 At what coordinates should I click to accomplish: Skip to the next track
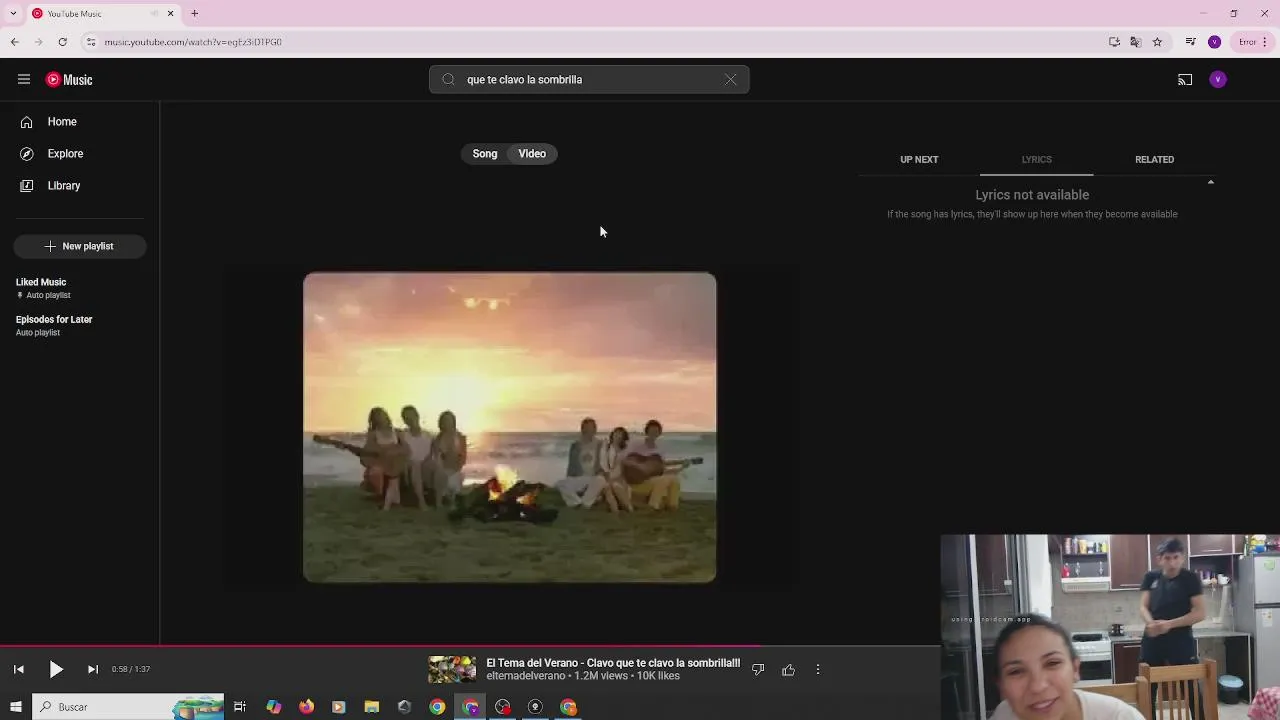pyautogui.click(x=92, y=670)
